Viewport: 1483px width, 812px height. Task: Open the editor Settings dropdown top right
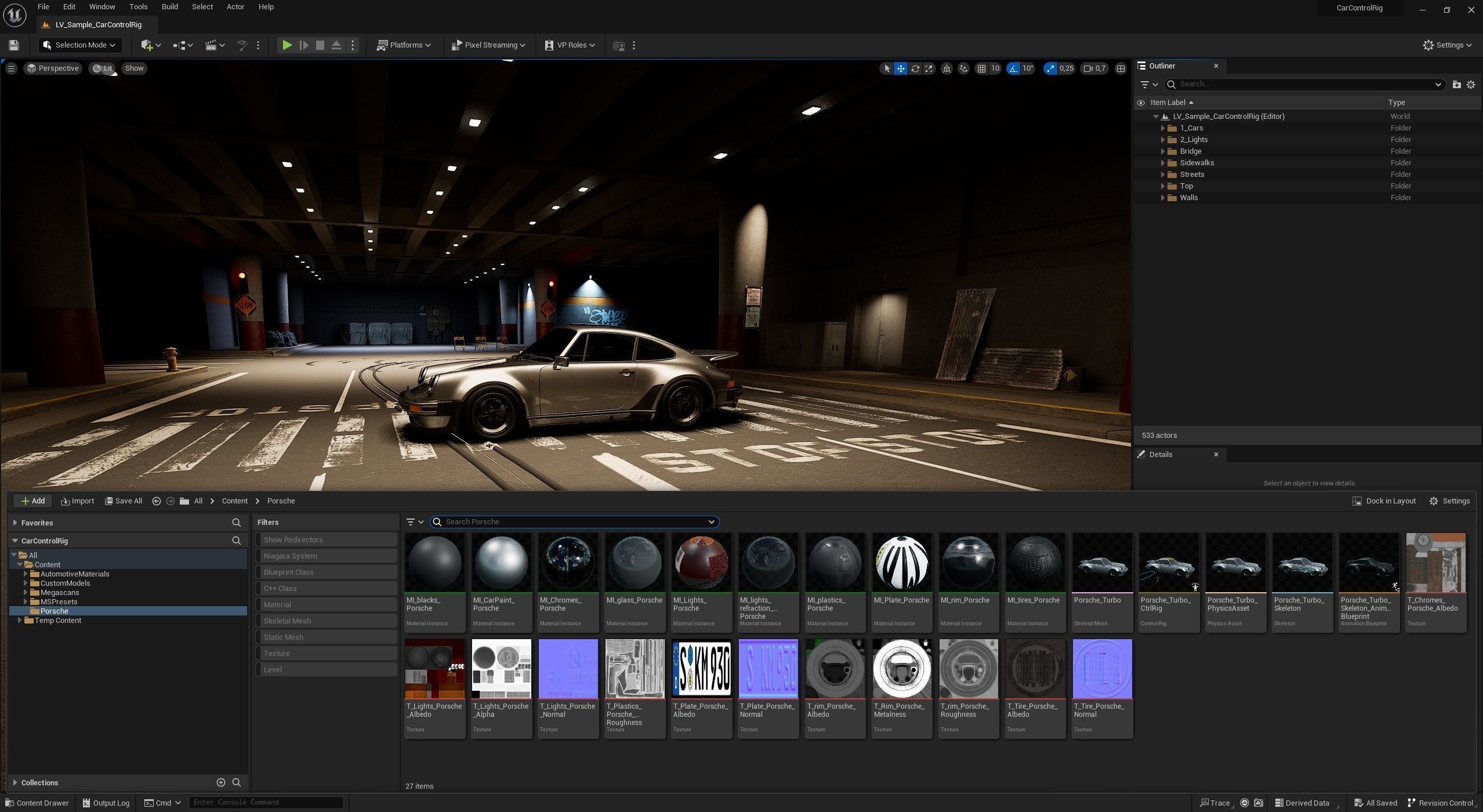point(1447,45)
